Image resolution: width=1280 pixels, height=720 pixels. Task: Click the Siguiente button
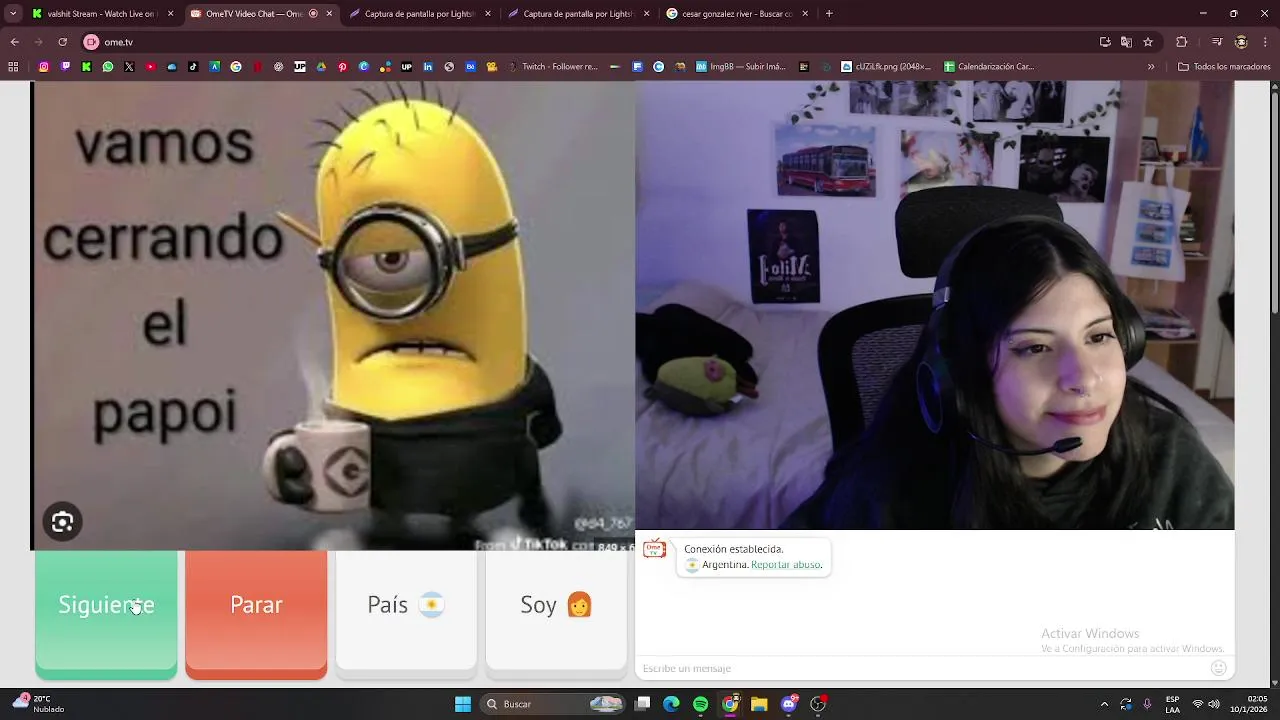tap(106, 615)
